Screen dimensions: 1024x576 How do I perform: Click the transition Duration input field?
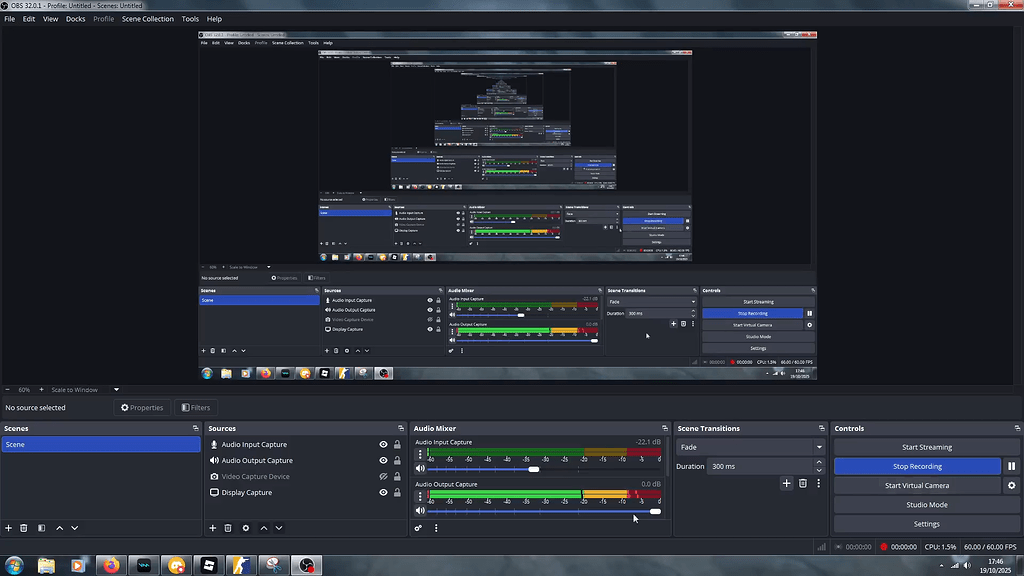point(745,466)
